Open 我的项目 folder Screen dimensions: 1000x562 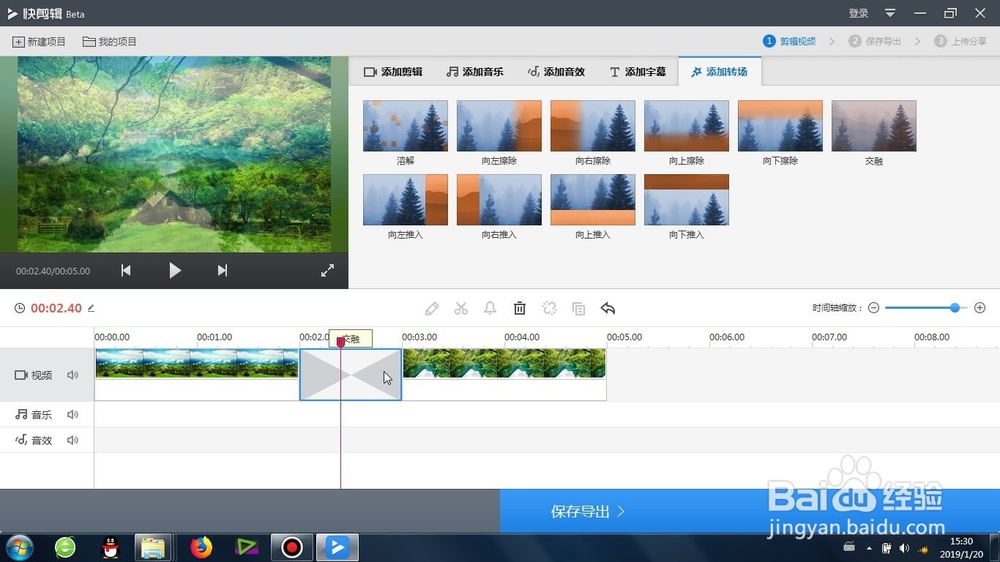[110, 41]
